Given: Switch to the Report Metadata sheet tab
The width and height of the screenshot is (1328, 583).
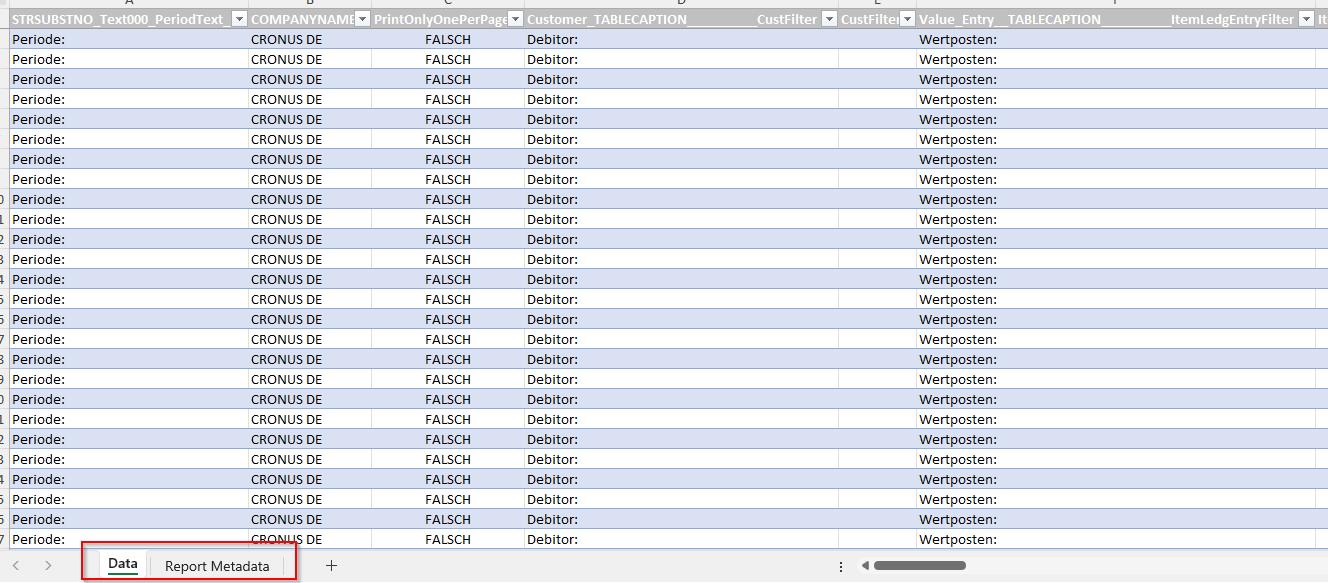Looking at the screenshot, I should 217,566.
